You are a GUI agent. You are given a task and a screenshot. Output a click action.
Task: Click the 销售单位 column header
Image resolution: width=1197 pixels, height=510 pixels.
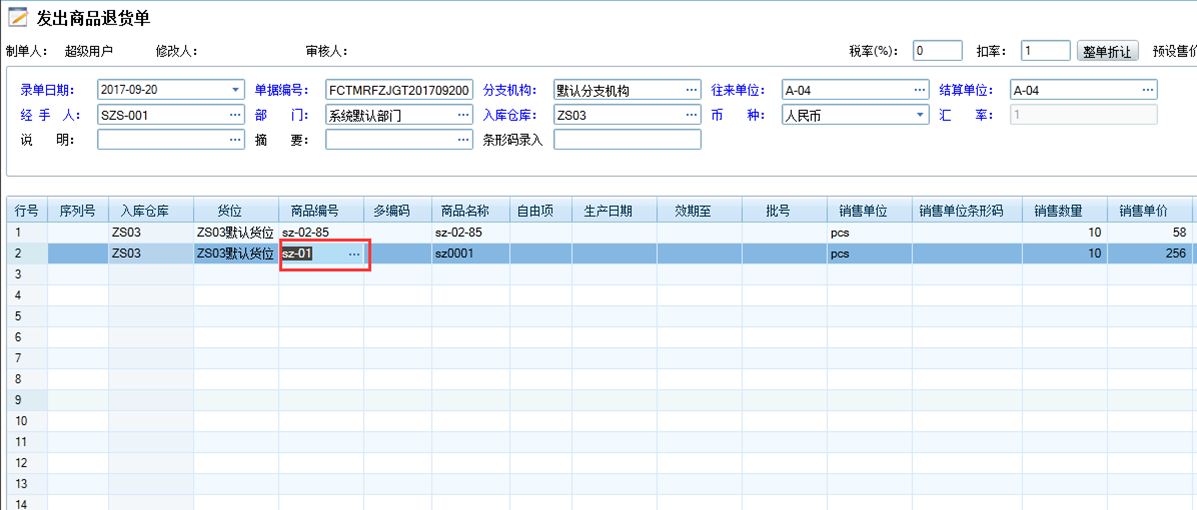870,211
